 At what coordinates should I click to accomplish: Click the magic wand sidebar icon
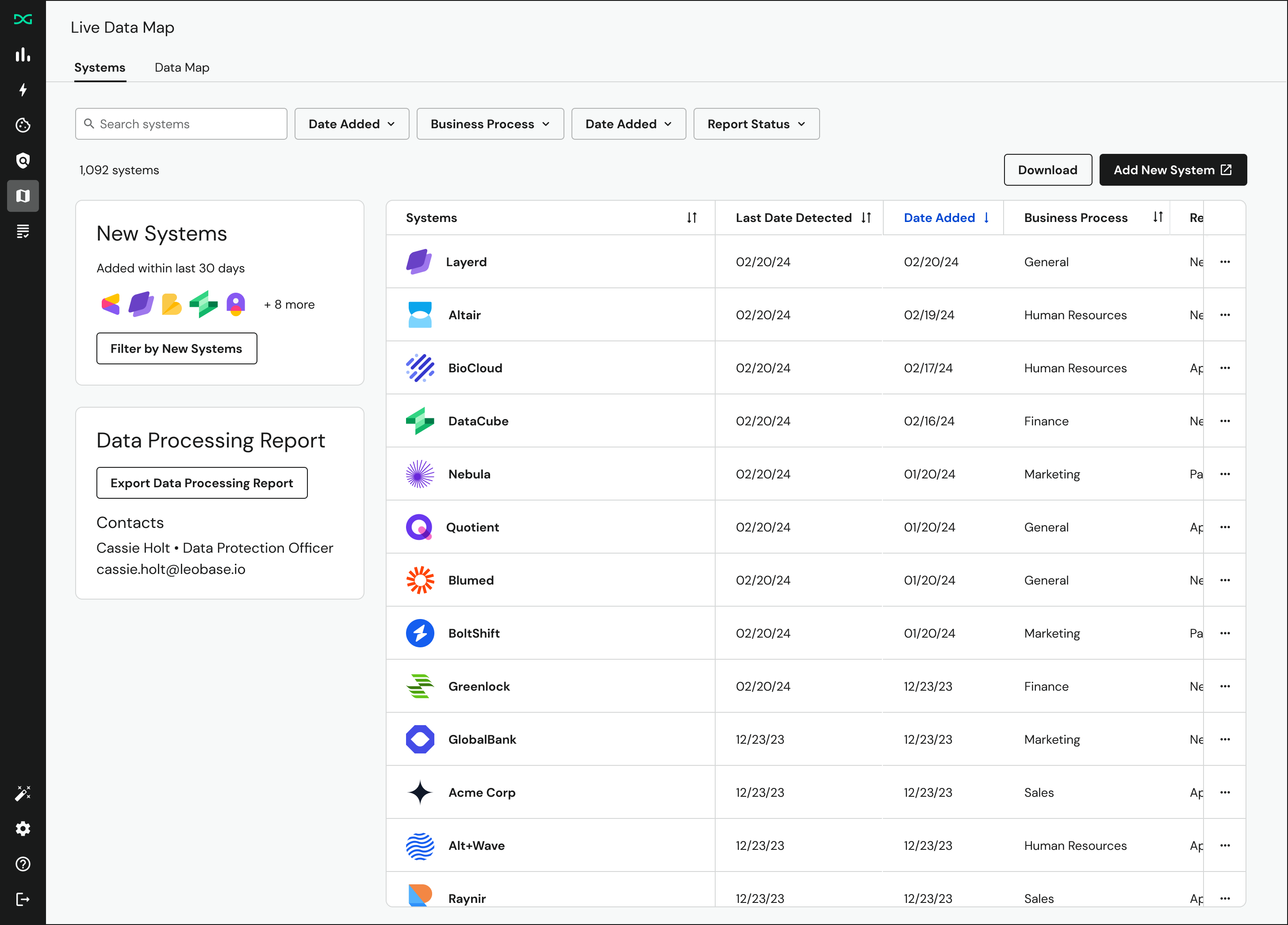(x=23, y=793)
